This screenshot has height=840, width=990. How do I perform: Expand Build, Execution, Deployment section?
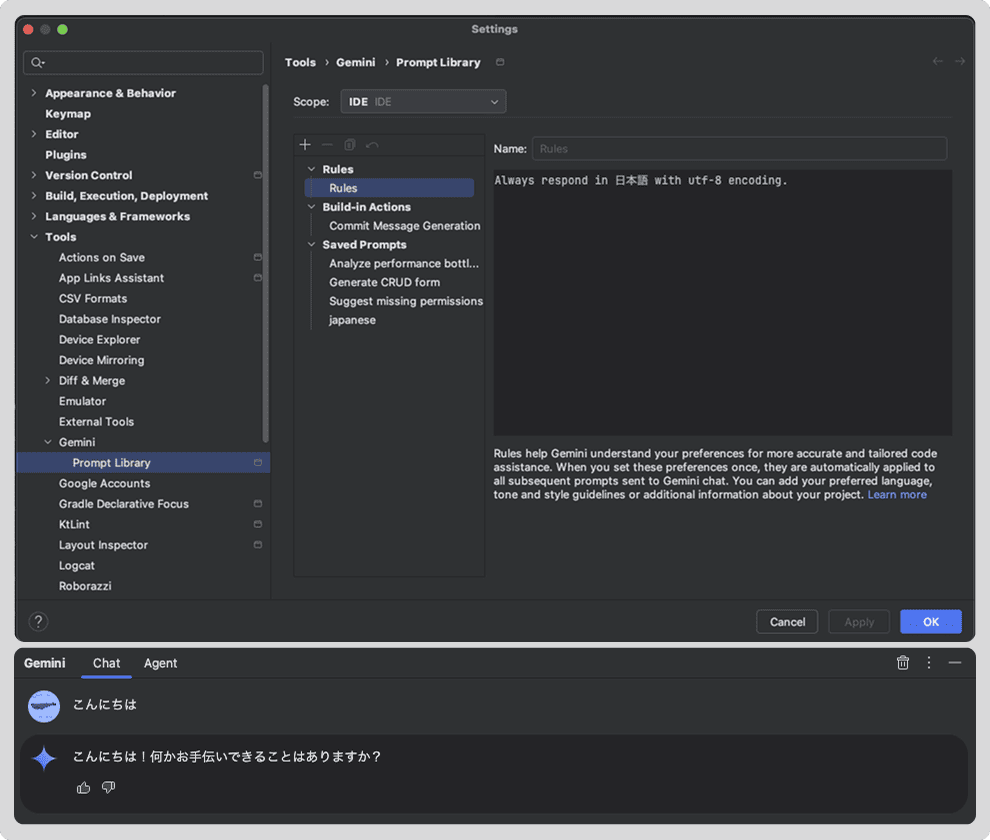point(34,196)
